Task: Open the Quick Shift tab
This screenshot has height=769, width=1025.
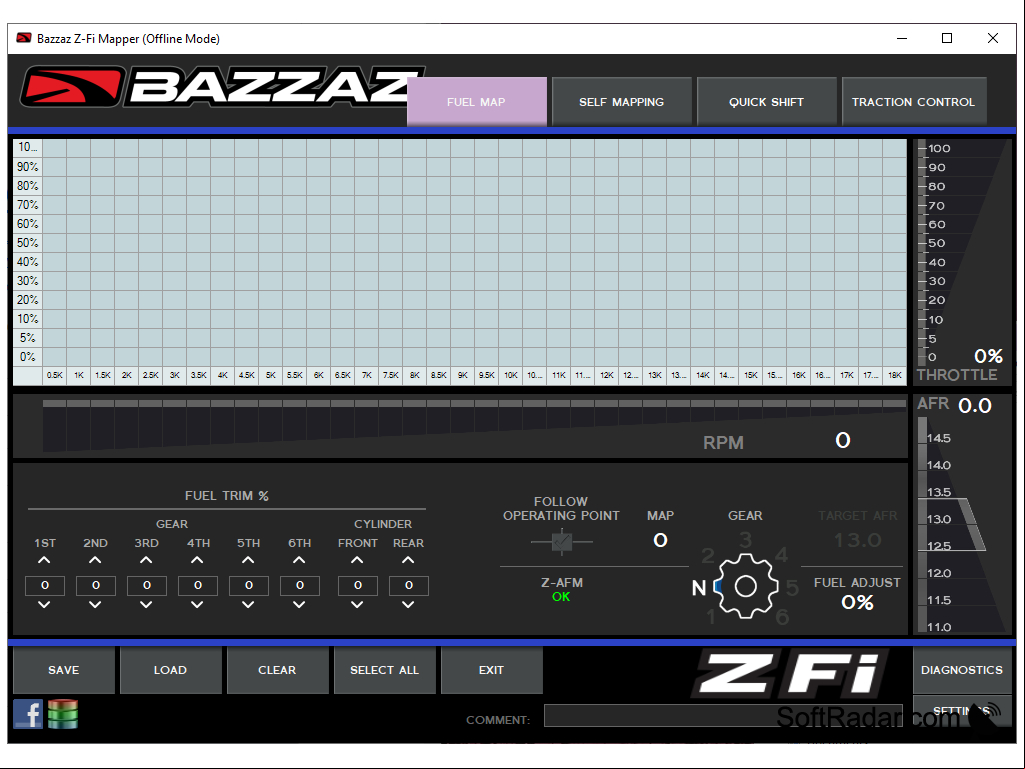Action: tap(767, 102)
